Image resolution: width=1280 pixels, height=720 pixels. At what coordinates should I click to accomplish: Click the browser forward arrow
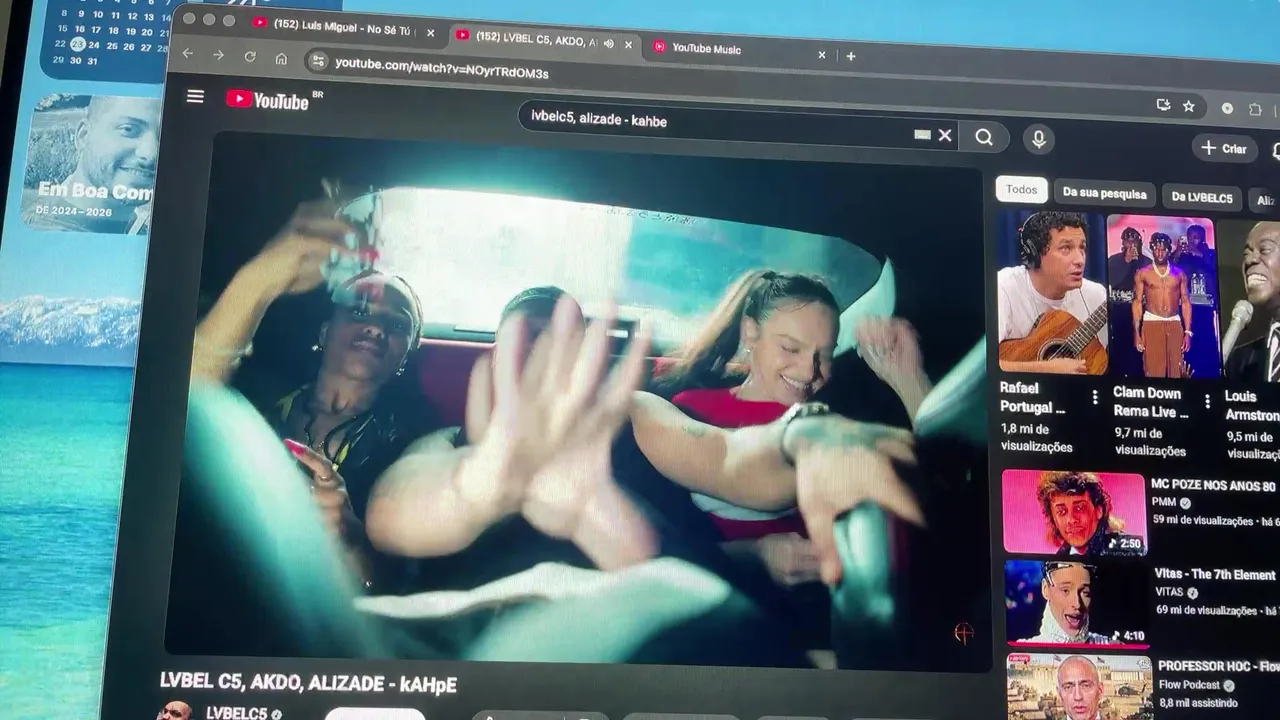(218, 54)
